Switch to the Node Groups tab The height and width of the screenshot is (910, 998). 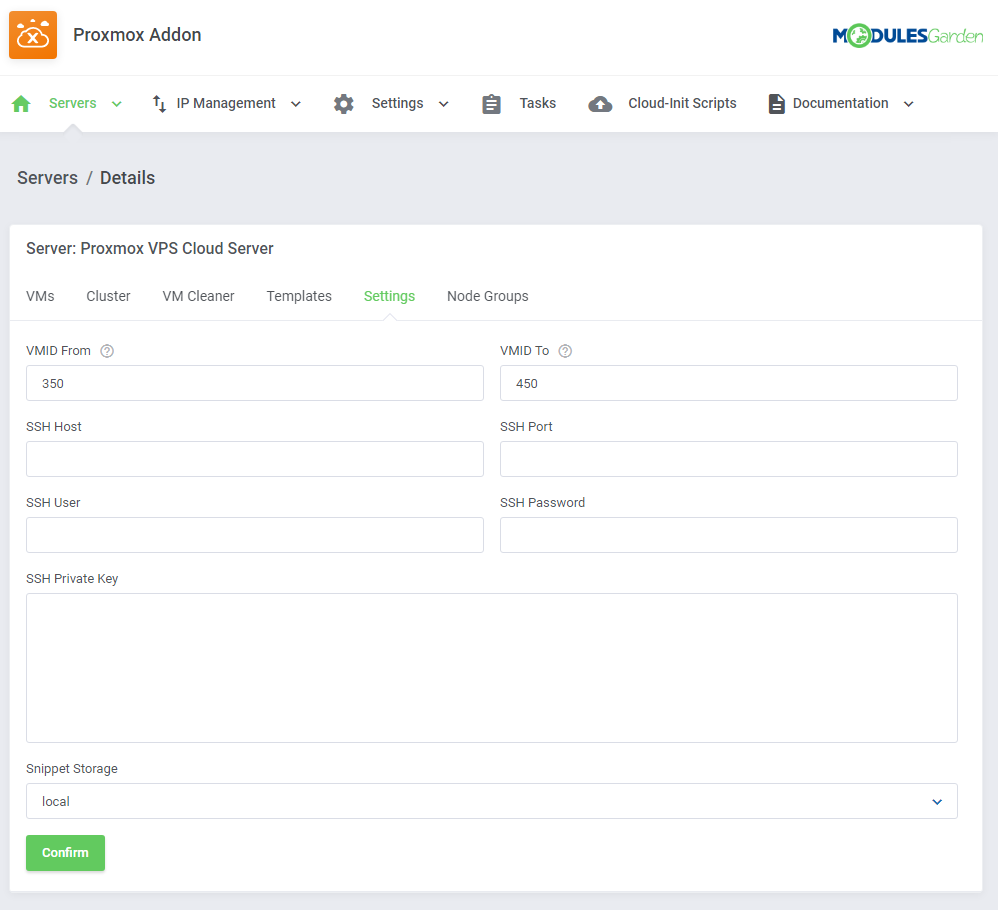(488, 296)
